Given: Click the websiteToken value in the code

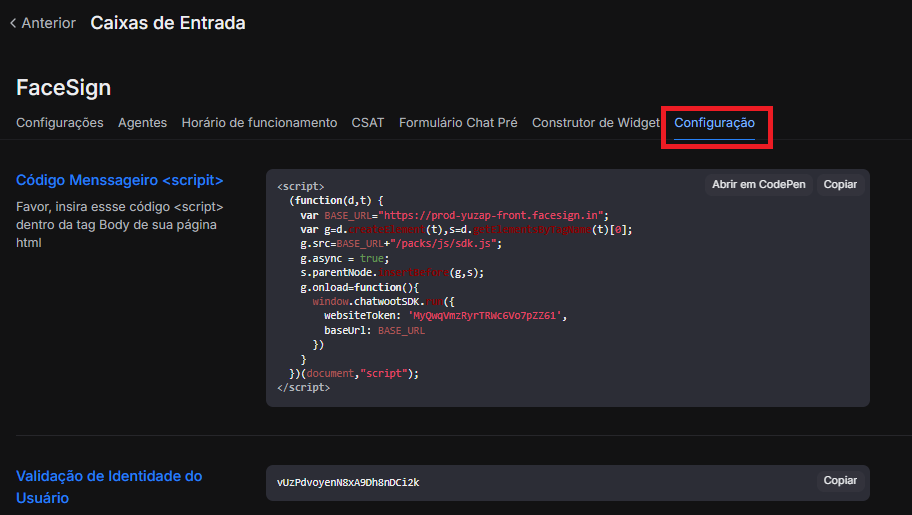Looking at the screenshot, I should pyautogui.click(x=486, y=316).
